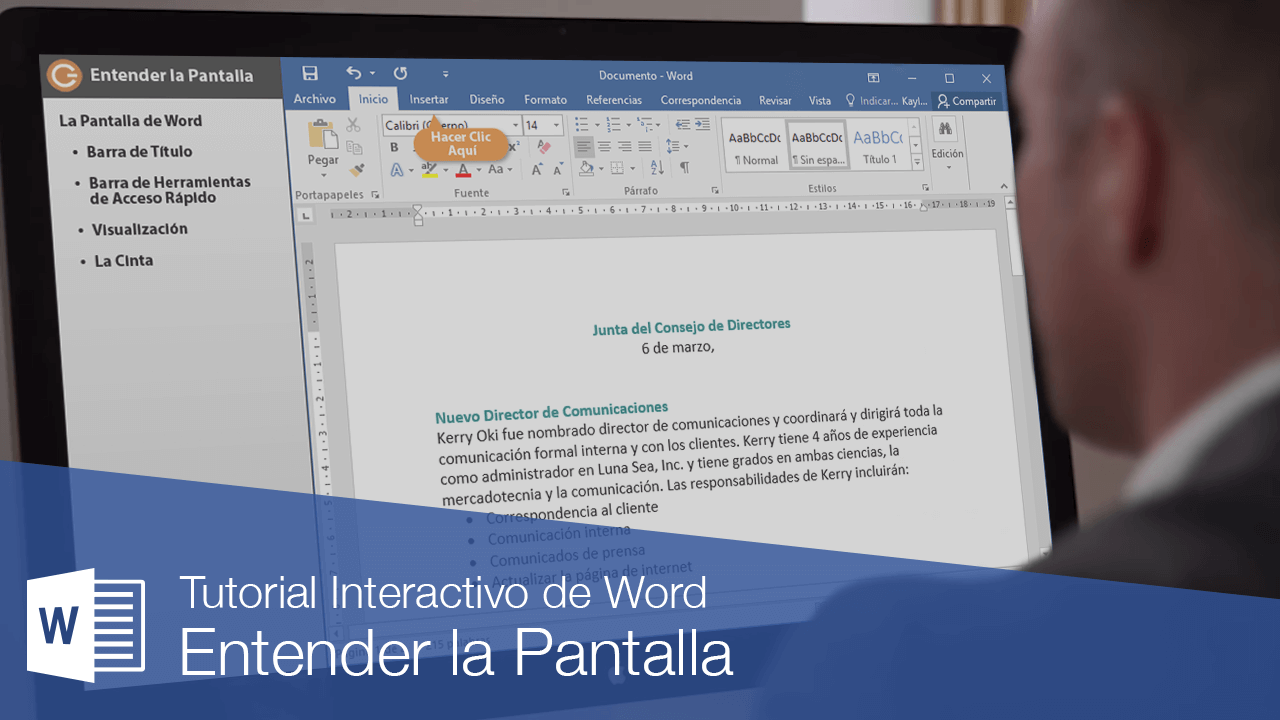Show or hide paragraph marks

[685, 168]
